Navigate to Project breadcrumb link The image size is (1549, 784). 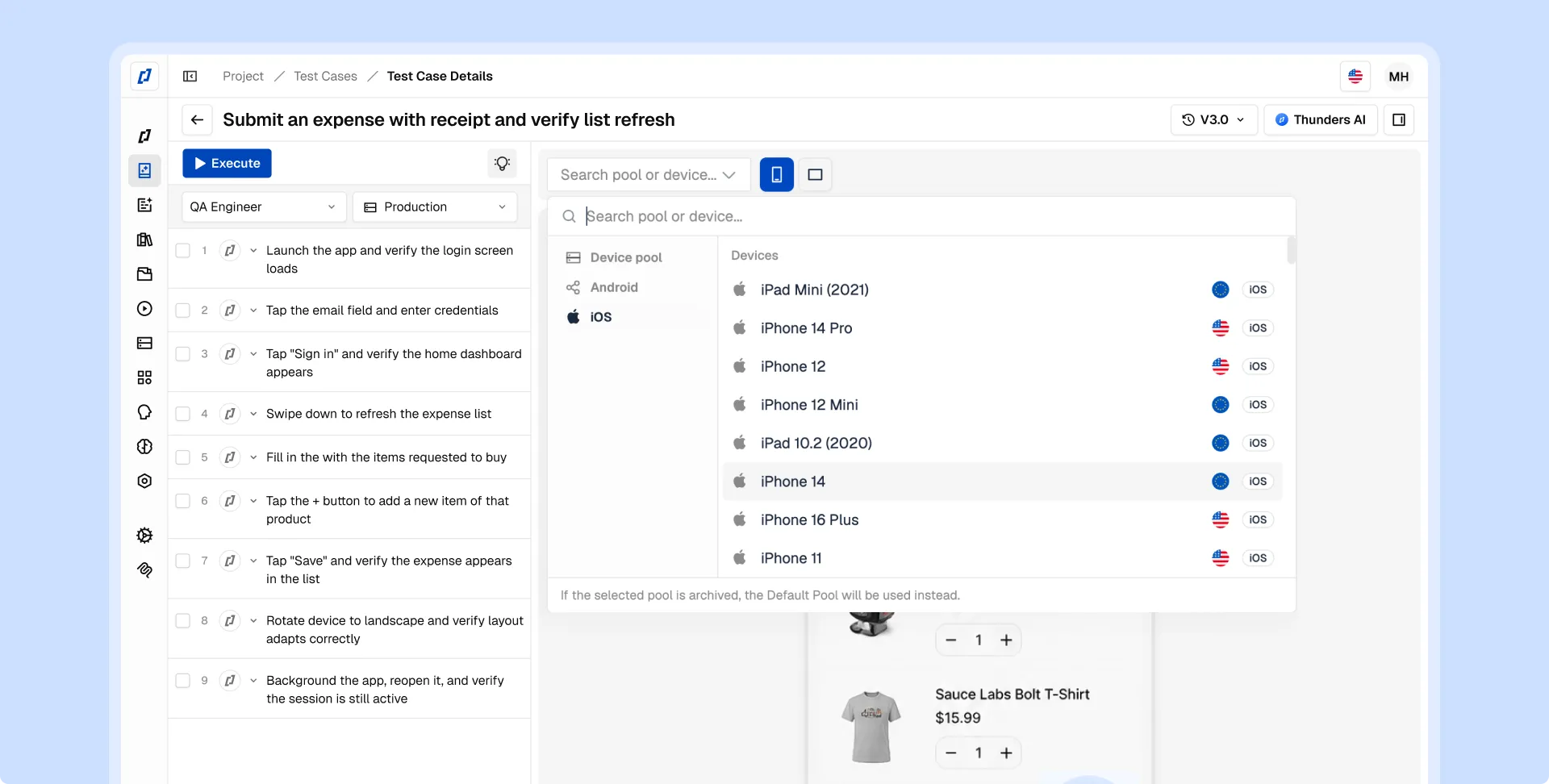pyautogui.click(x=243, y=77)
